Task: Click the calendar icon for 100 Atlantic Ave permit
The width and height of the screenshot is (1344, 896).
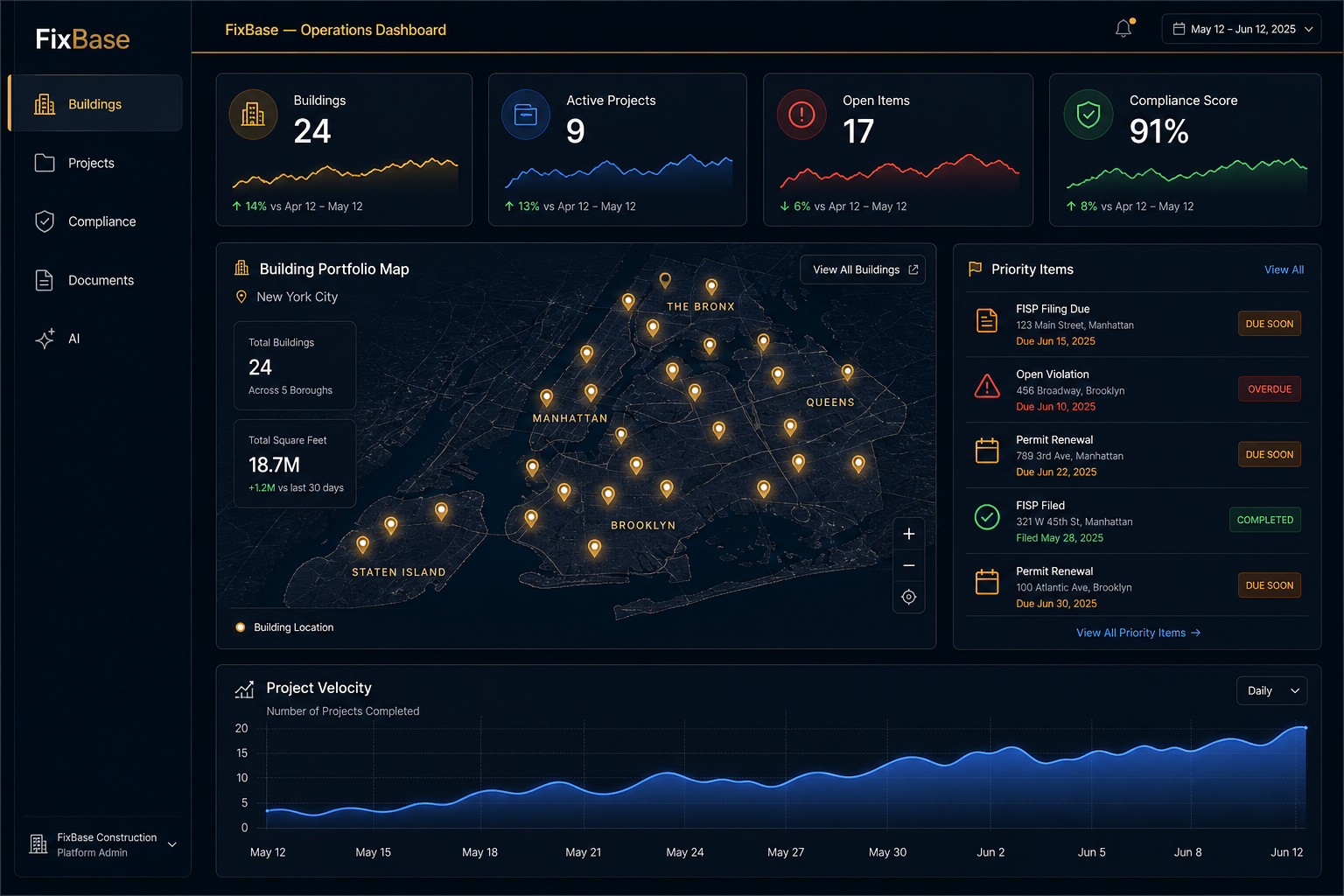Action: [987, 582]
